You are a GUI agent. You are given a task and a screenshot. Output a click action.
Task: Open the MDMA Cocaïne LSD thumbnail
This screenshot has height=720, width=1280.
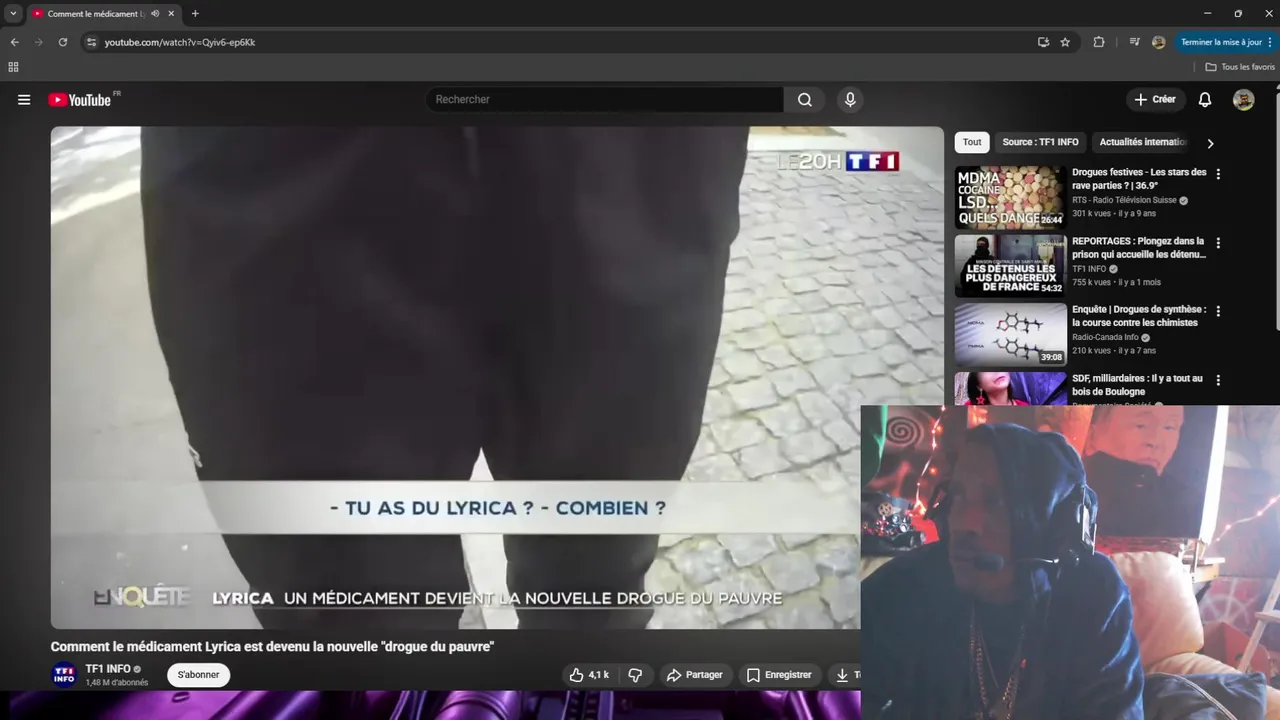coord(1010,197)
